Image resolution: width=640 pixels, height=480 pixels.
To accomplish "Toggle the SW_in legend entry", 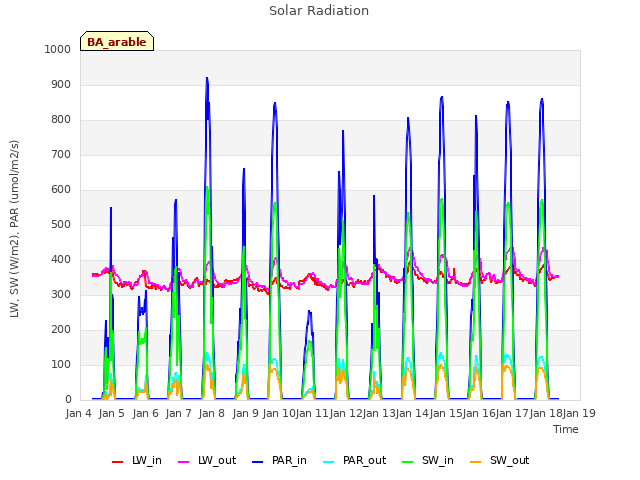I will (x=428, y=461).
